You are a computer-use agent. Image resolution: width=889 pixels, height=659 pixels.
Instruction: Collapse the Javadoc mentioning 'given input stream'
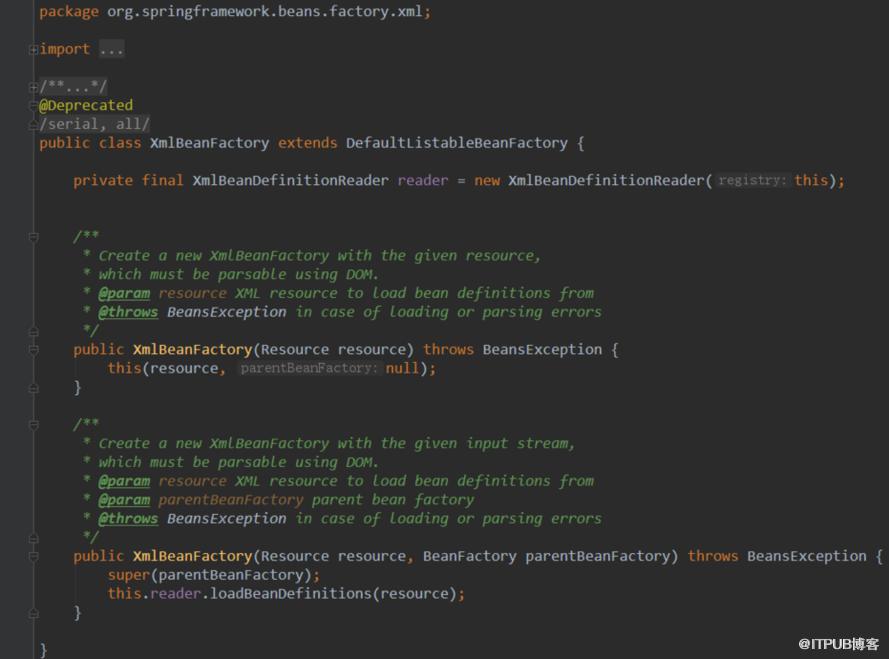(x=33, y=424)
